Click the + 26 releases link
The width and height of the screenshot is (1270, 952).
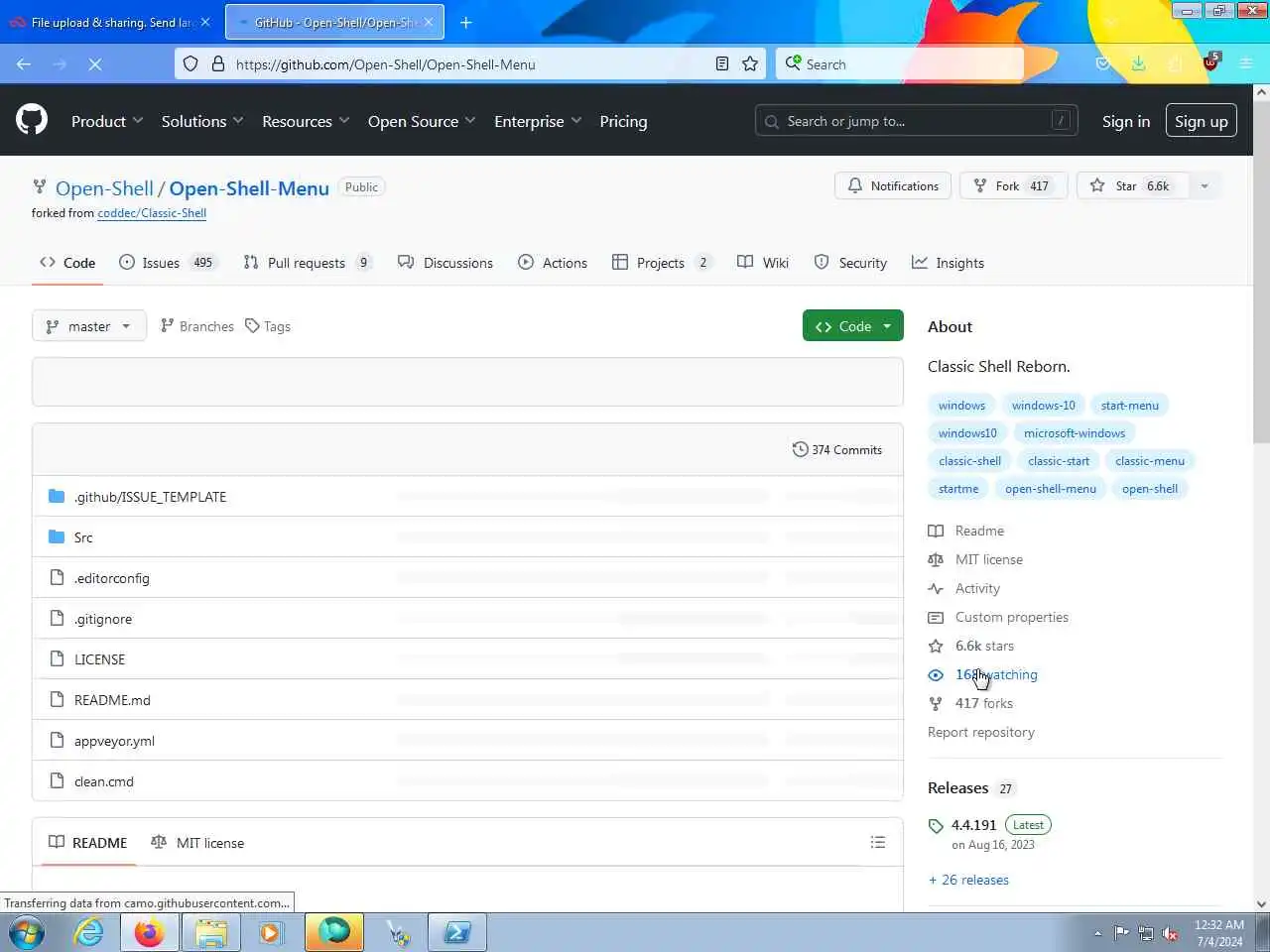tap(968, 880)
